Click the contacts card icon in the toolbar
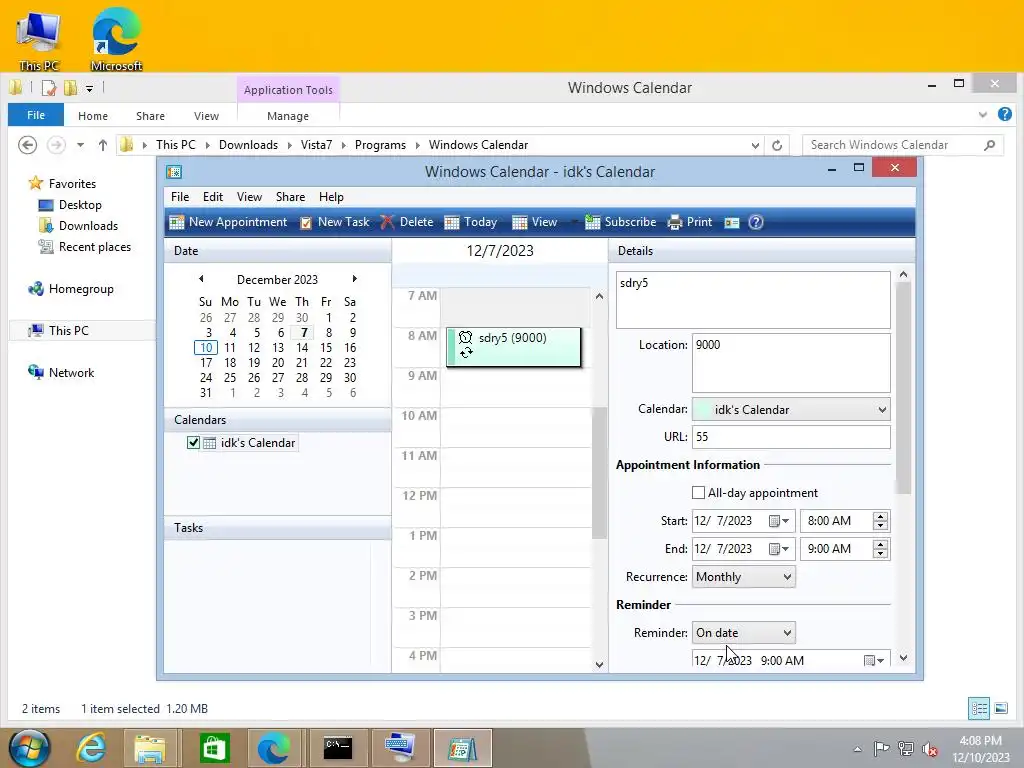Image resolution: width=1024 pixels, height=768 pixels. coord(731,223)
